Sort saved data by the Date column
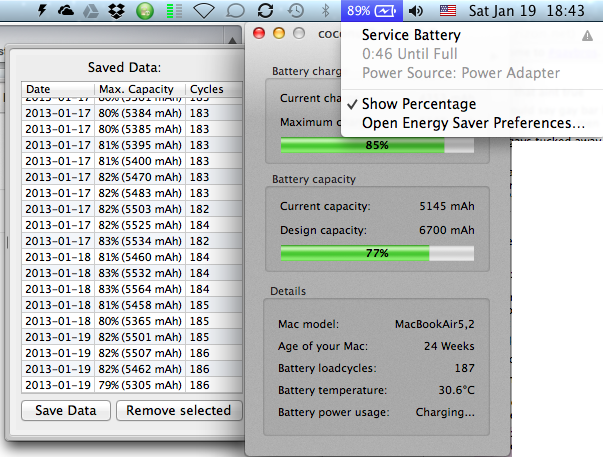The height and width of the screenshot is (457, 603). tap(58, 89)
